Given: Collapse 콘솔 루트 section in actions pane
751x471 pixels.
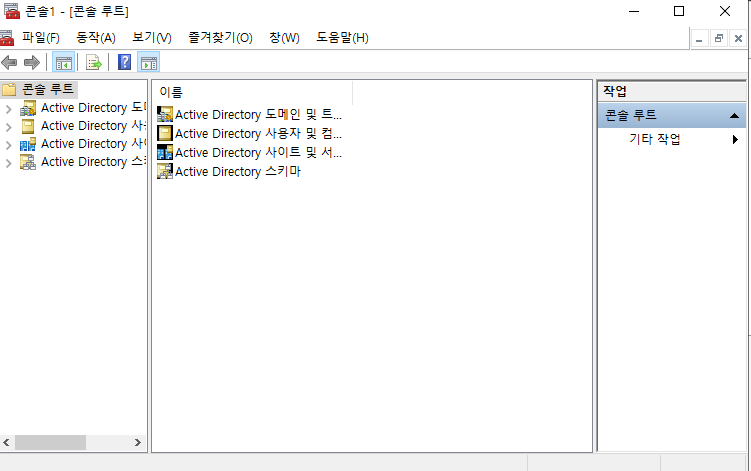Looking at the screenshot, I should (734, 115).
